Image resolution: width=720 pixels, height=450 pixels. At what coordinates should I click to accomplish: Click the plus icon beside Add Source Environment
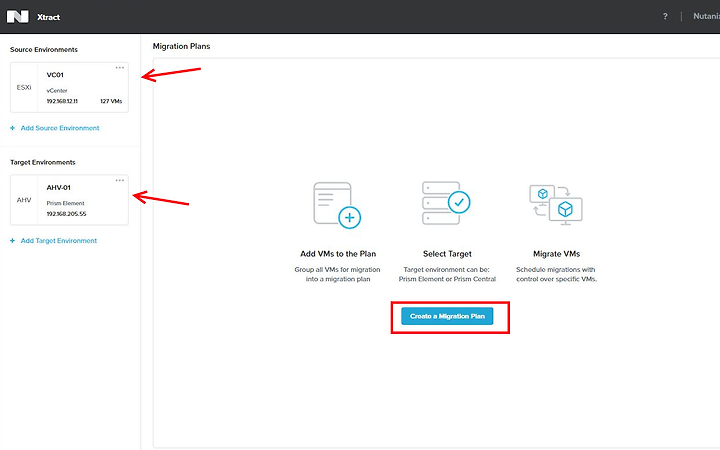[12, 128]
